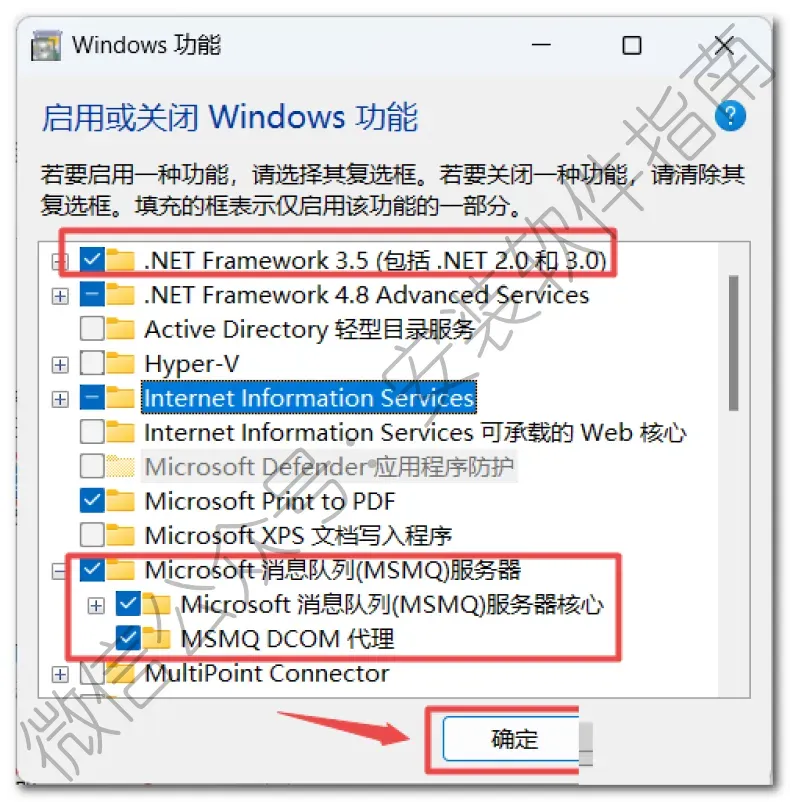Expand Microsoft 消息队列(MSMQ)服务器核心 node
790x802 pixels.
tap(96, 606)
